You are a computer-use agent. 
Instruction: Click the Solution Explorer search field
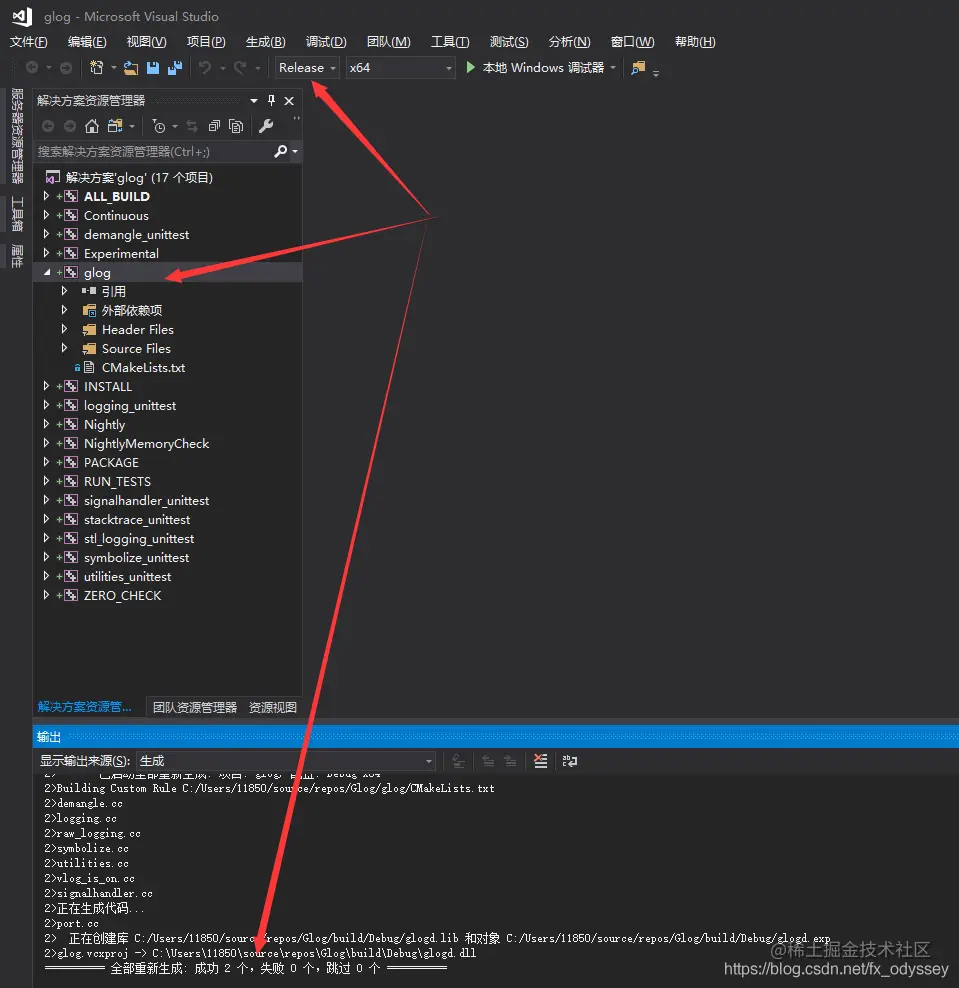point(155,151)
